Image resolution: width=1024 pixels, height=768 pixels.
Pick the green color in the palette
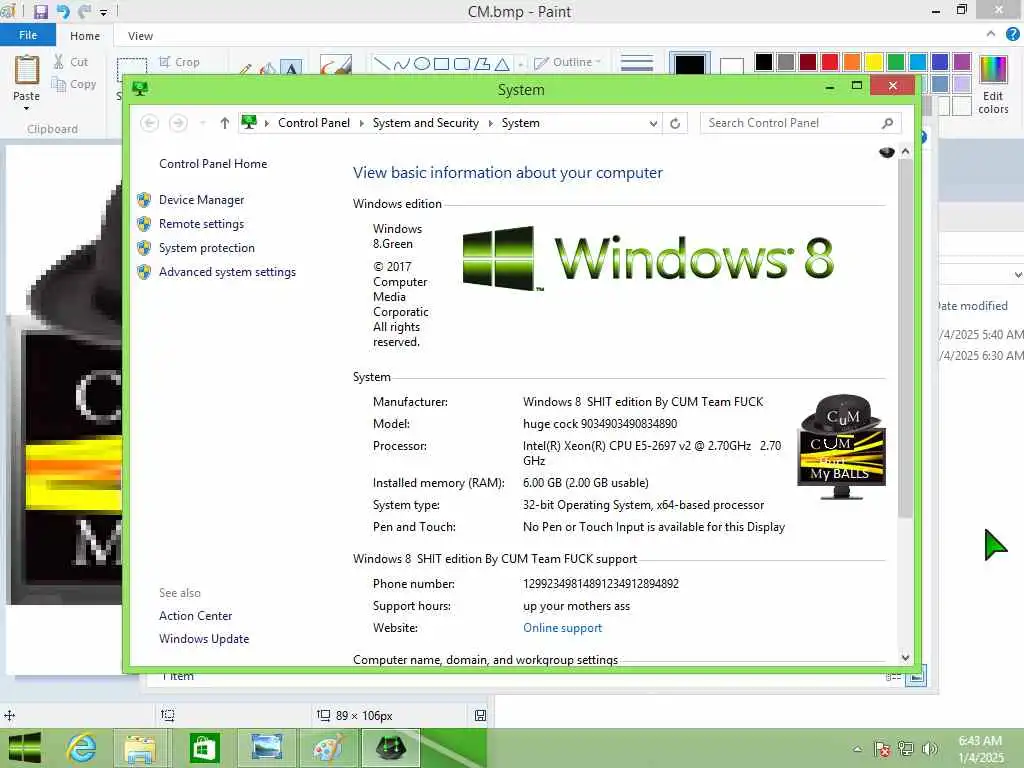[x=896, y=62]
